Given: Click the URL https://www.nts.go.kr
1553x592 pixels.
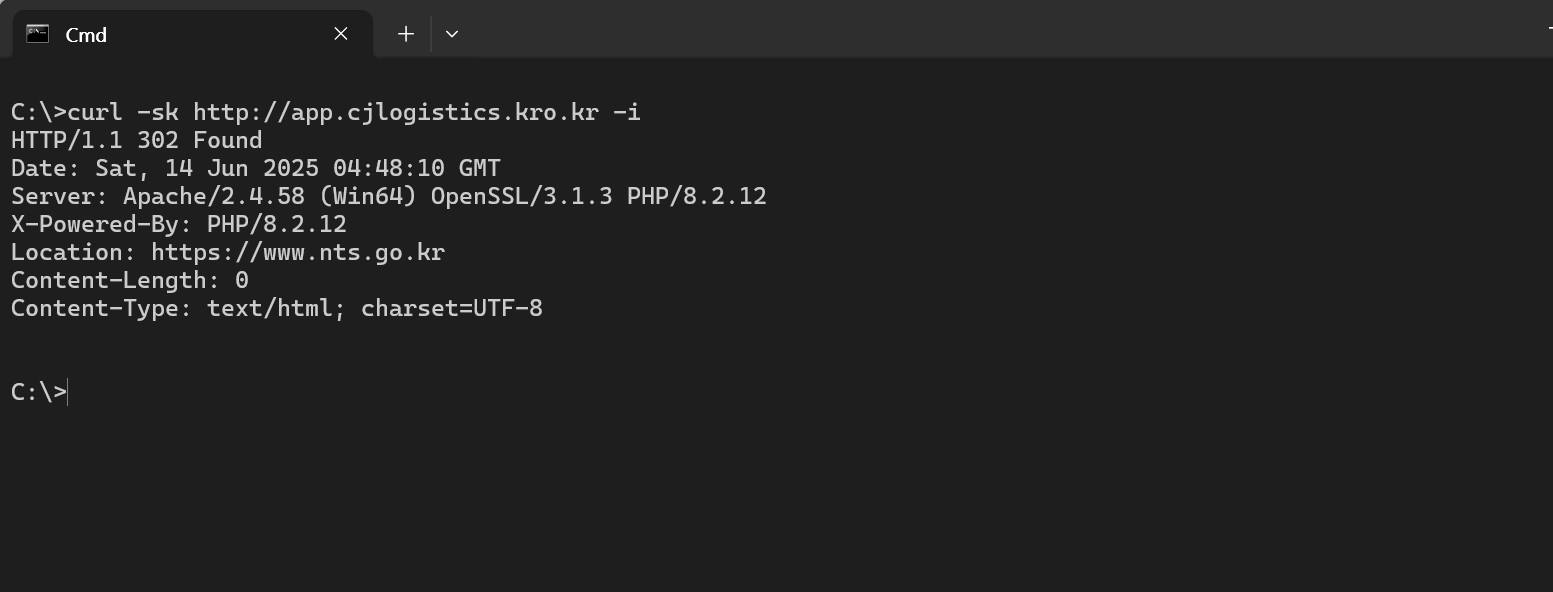Looking at the screenshot, I should [297, 252].
